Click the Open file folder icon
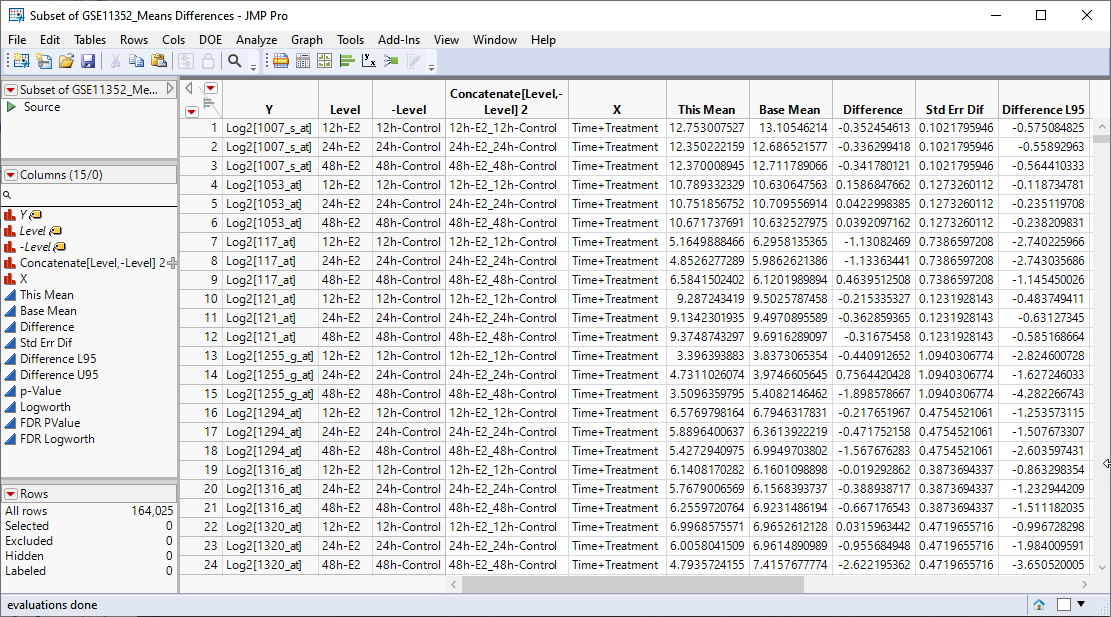This screenshot has height=617, width=1111. [66, 61]
